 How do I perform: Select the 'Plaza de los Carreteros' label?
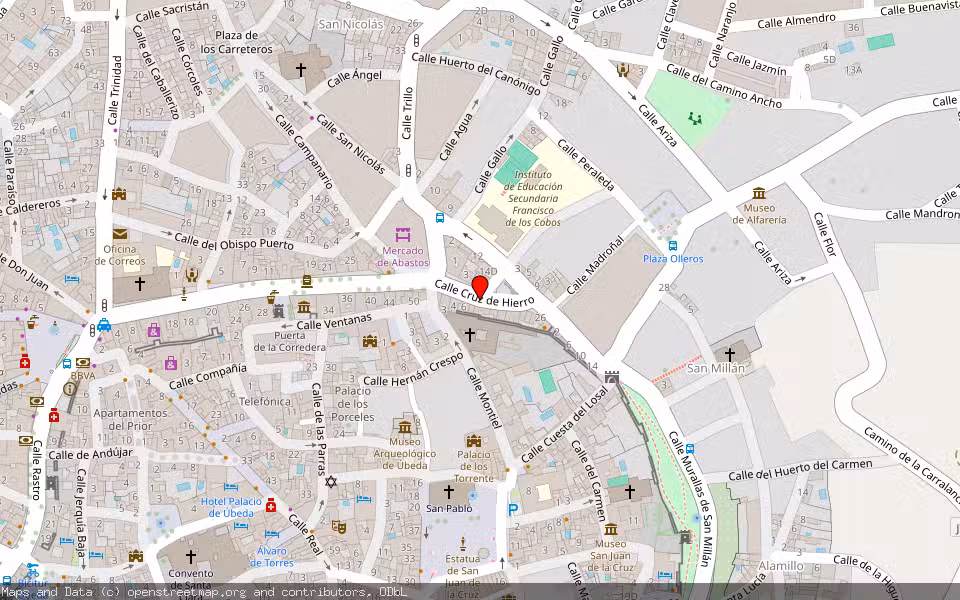pos(236,42)
